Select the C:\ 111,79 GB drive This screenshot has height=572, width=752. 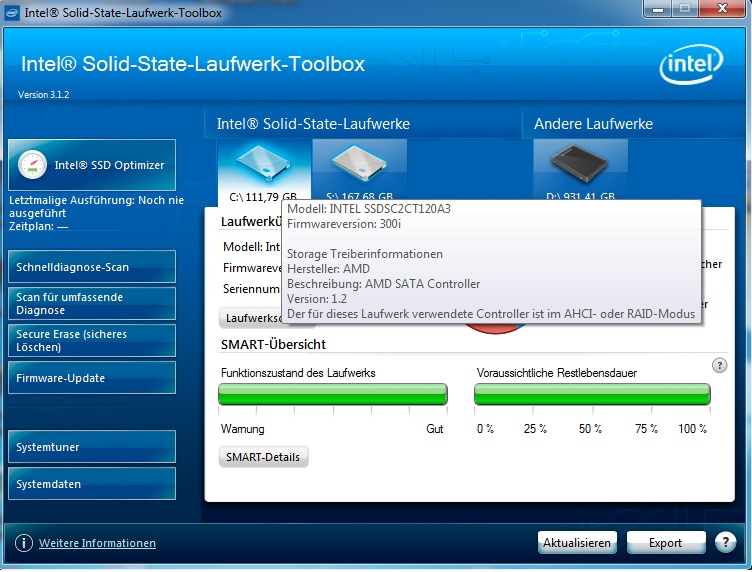tap(264, 171)
